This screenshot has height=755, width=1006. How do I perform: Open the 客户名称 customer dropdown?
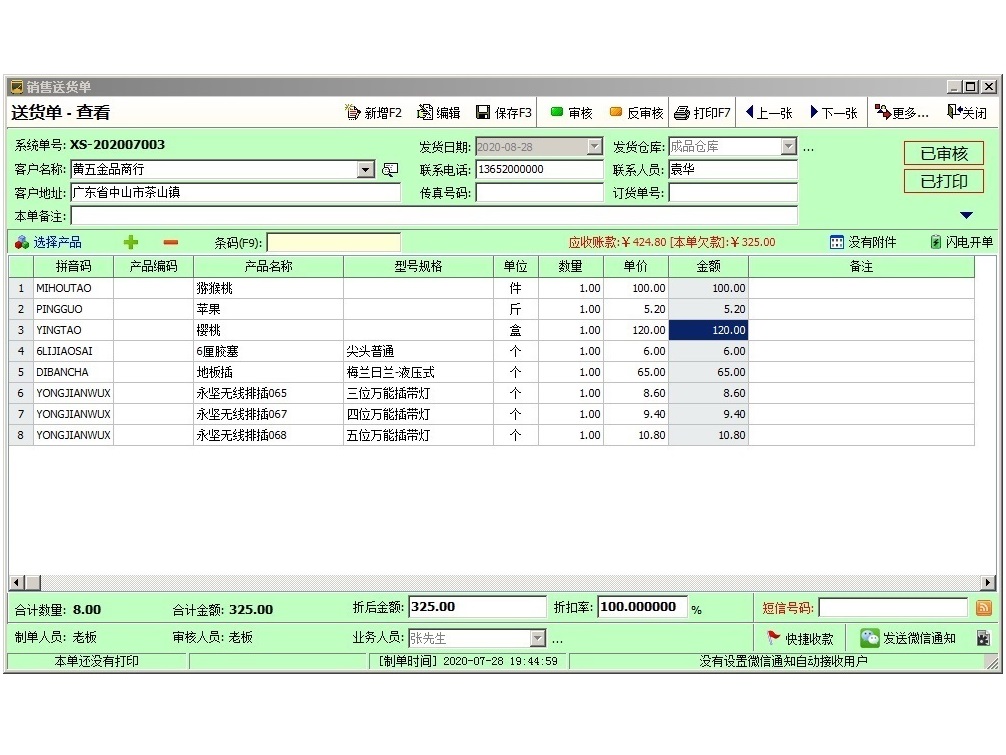pos(365,170)
